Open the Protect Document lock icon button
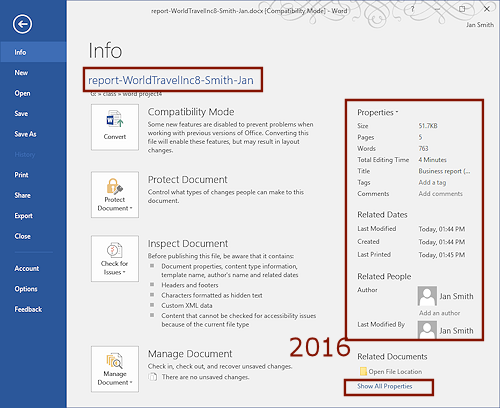This screenshot has height=408, width=500. tap(115, 195)
